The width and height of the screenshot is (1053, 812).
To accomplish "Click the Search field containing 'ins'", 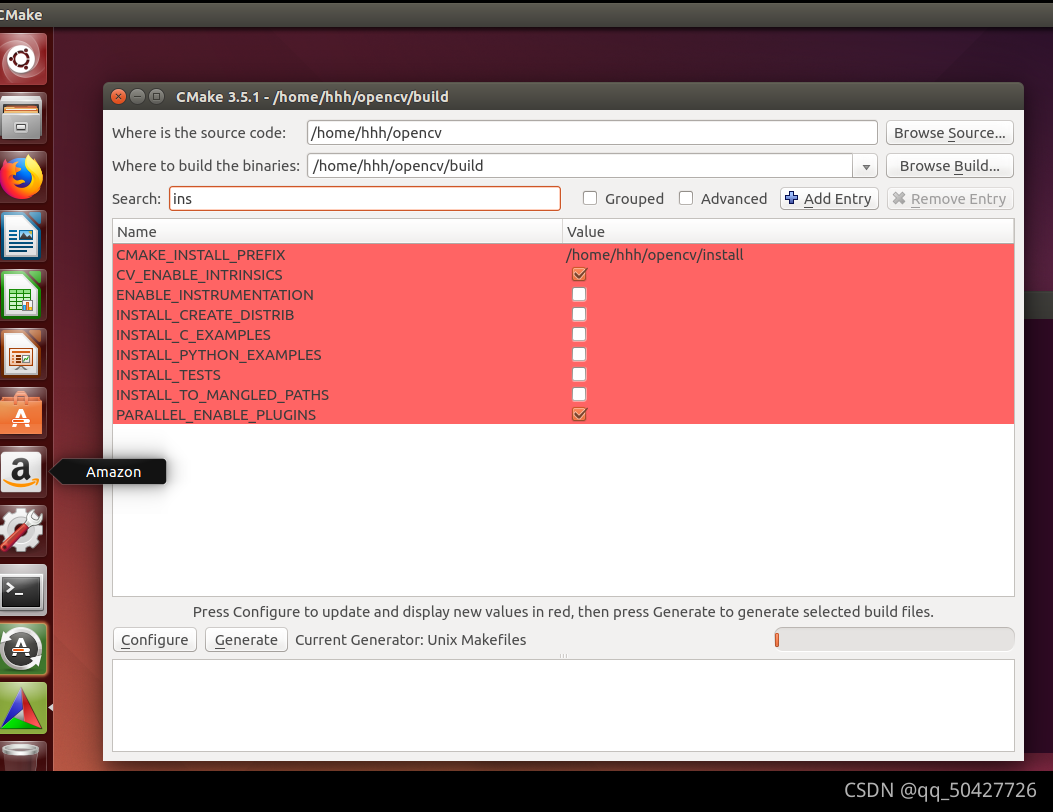I will [x=365, y=199].
